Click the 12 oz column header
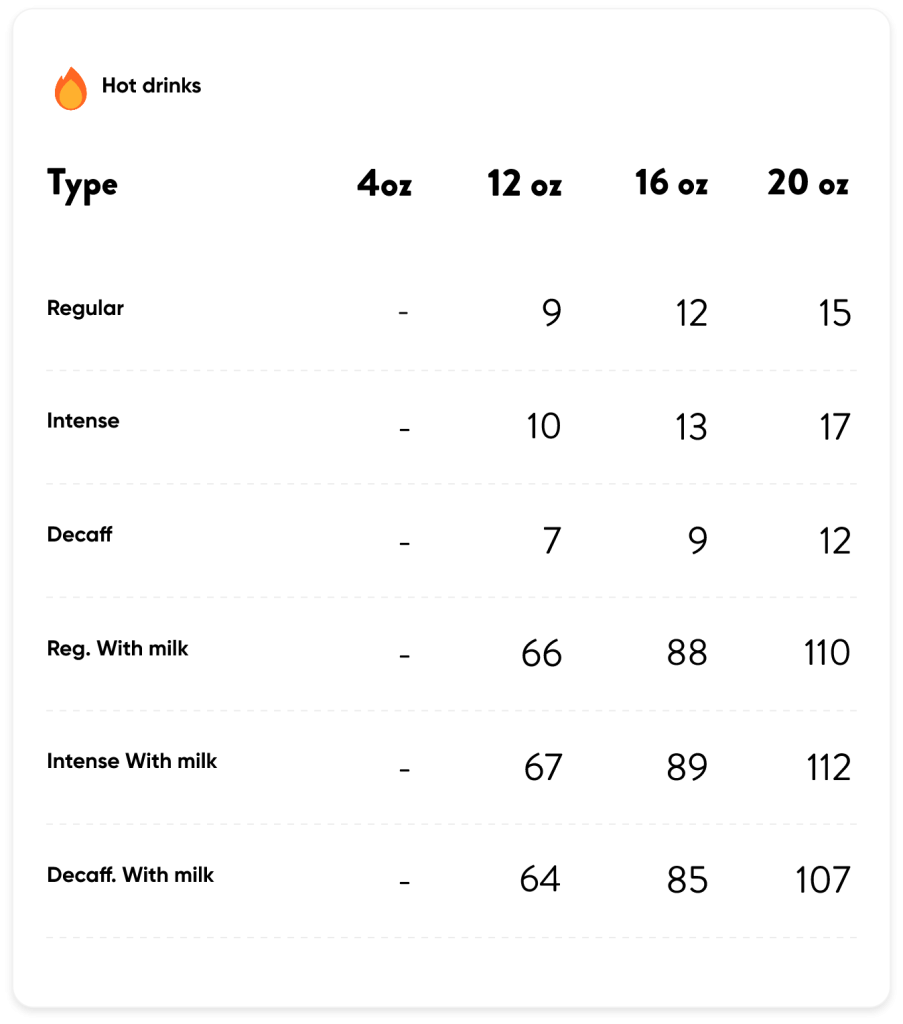 (x=524, y=183)
